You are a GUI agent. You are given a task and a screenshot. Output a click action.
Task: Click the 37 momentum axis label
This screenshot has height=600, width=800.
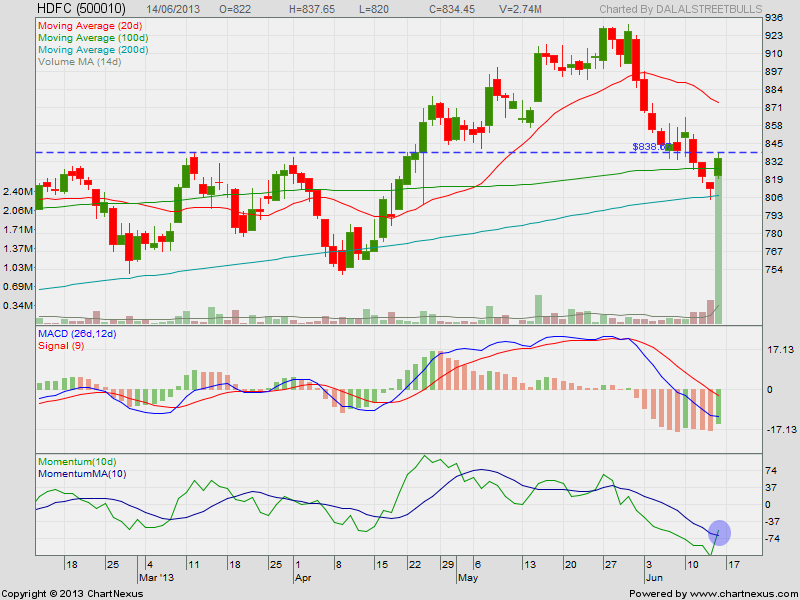click(771, 488)
